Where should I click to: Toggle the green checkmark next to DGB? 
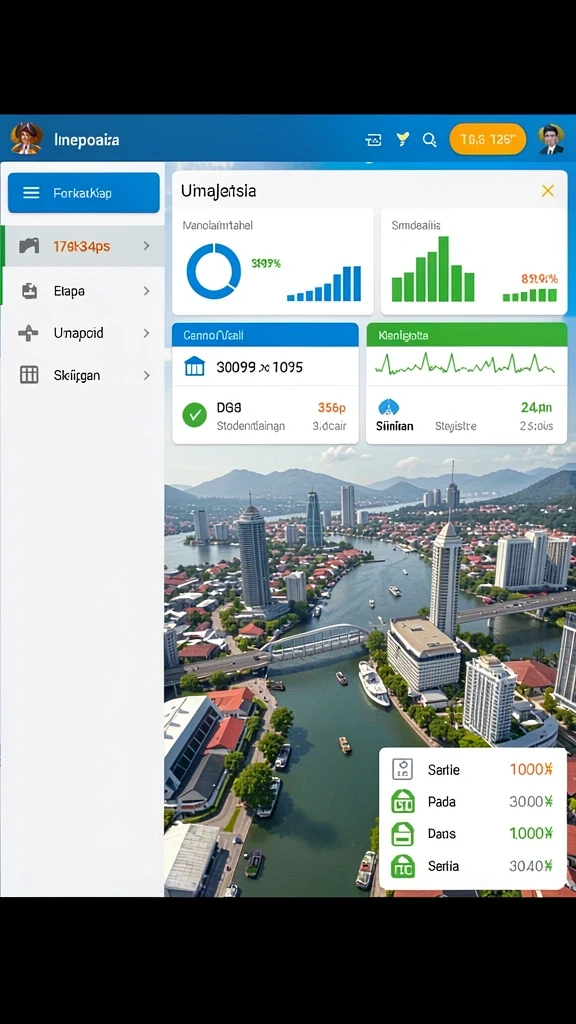pos(195,415)
